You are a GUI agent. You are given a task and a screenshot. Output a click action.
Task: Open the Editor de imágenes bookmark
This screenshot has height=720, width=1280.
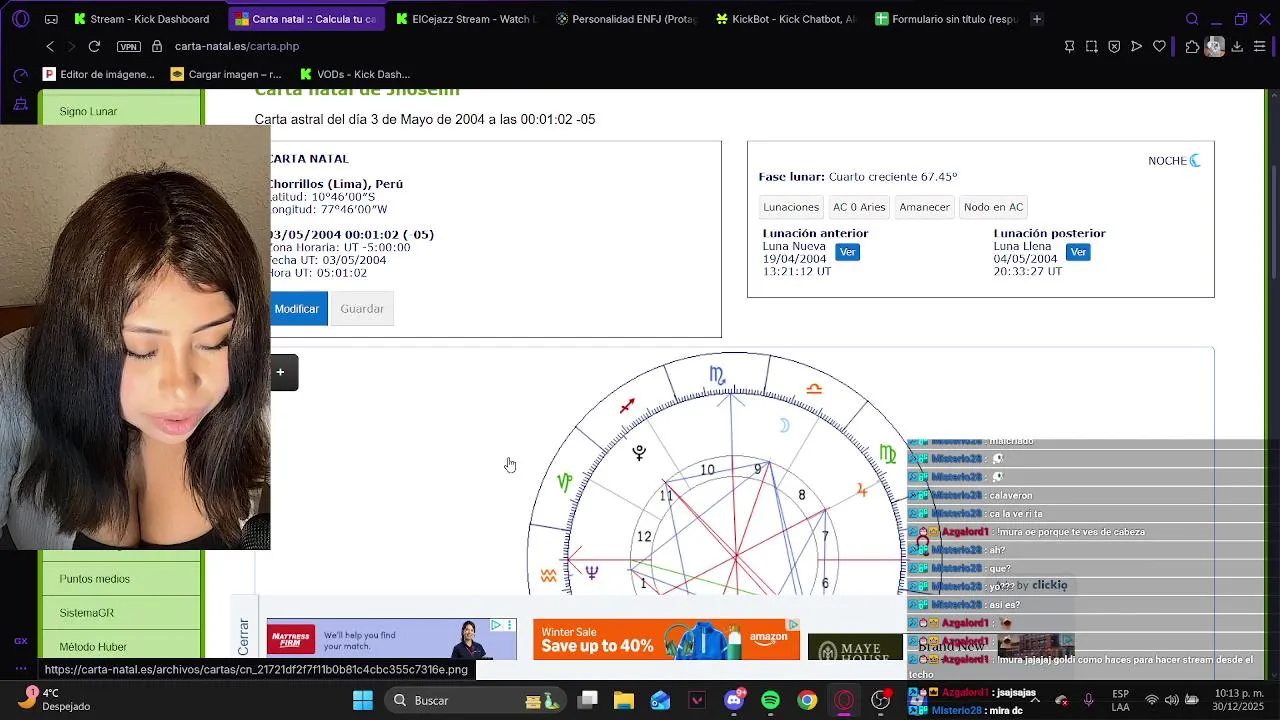(x=99, y=74)
